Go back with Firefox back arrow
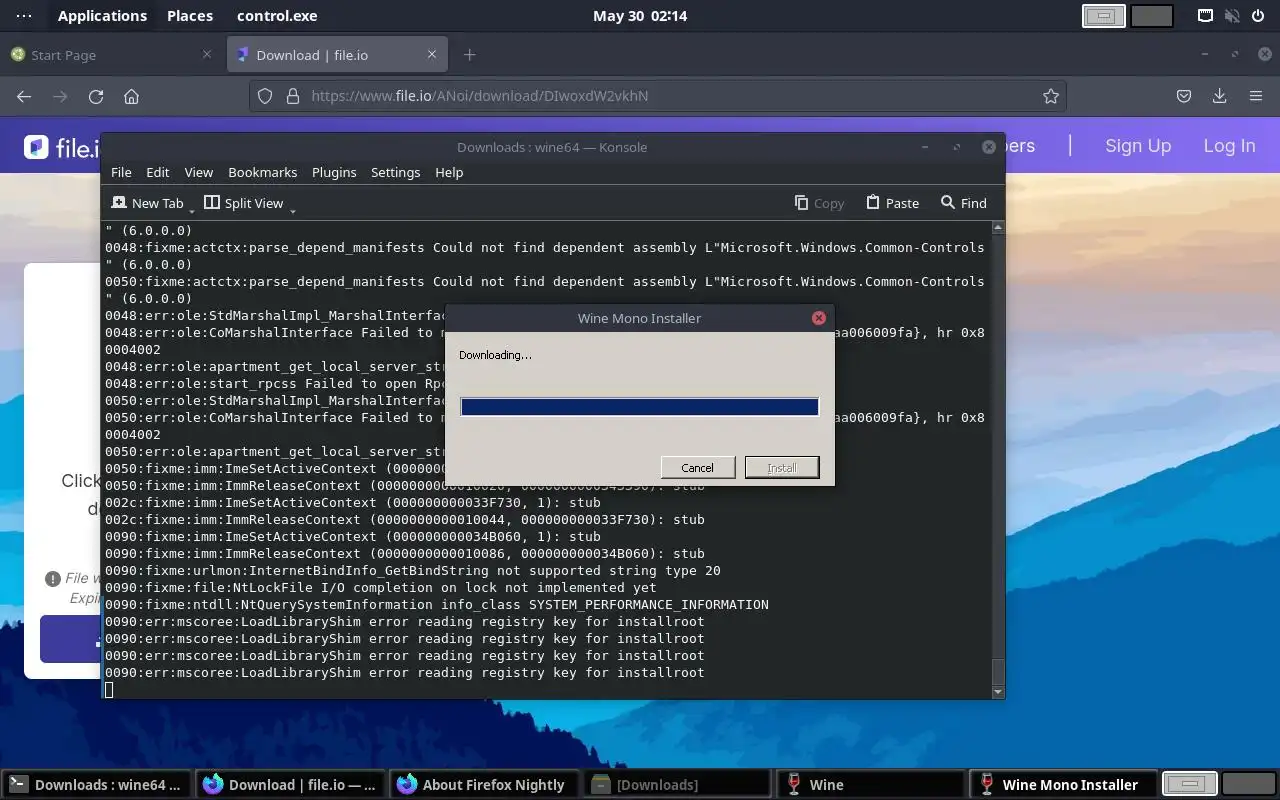 [24, 96]
